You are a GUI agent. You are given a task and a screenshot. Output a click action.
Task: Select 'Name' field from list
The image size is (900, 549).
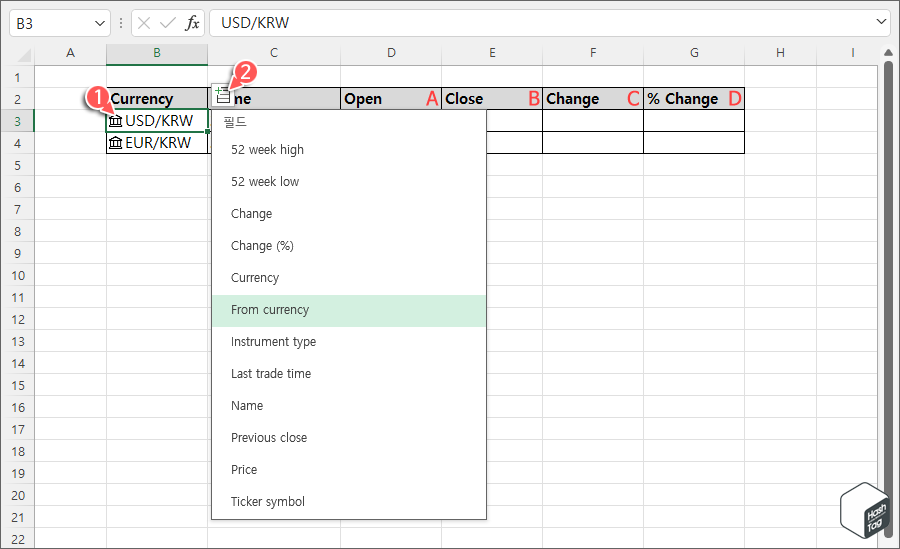tap(349, 407)
